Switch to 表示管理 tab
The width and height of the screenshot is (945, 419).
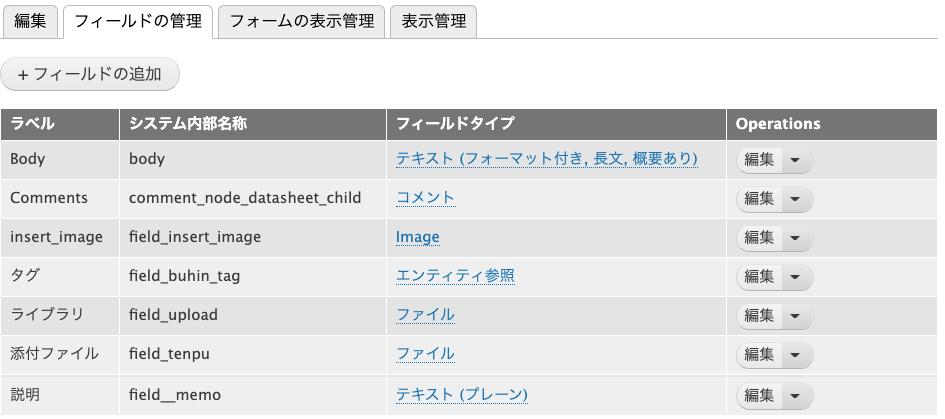click(x=433, y=21)
